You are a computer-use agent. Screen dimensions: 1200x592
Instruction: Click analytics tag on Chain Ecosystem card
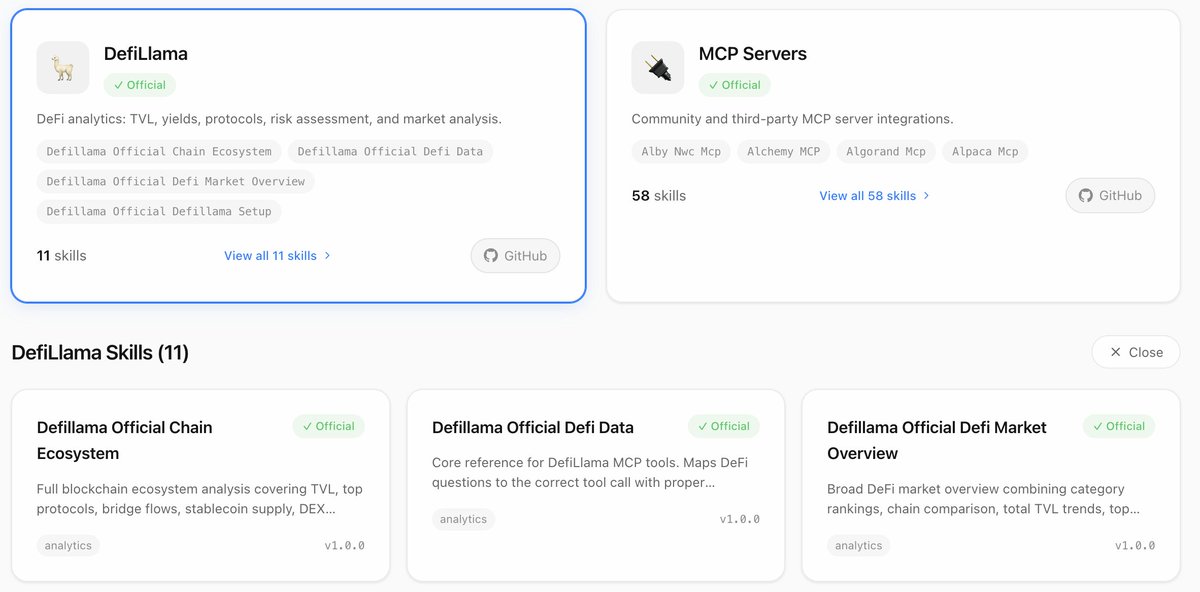tap(69, 546)
